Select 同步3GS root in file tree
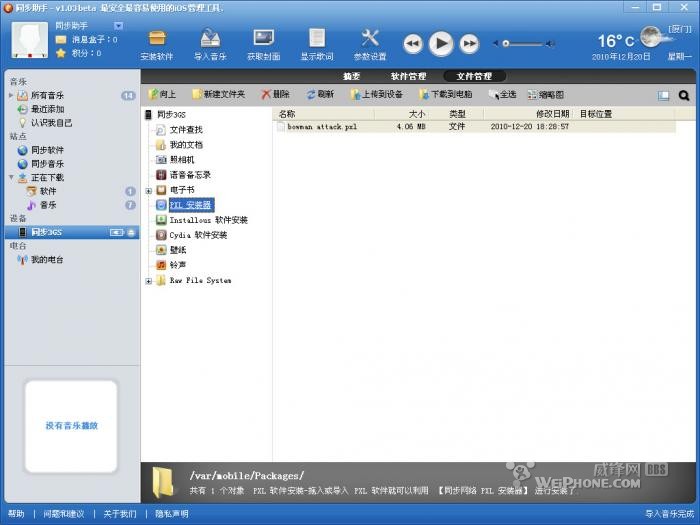 point(171,115)
